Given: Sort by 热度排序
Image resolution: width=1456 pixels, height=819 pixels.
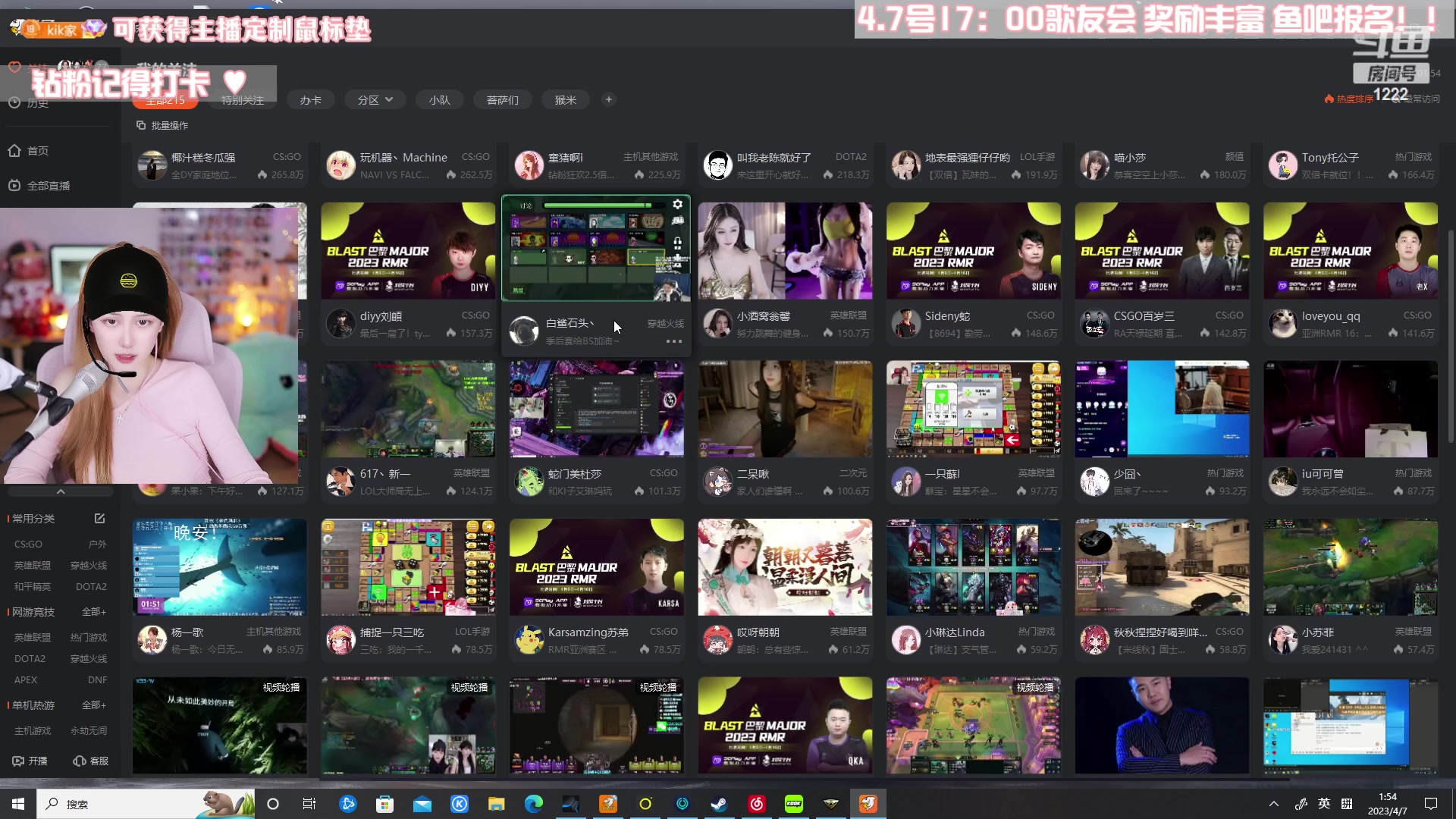Looking at the screenshot, I should 1349,99.
